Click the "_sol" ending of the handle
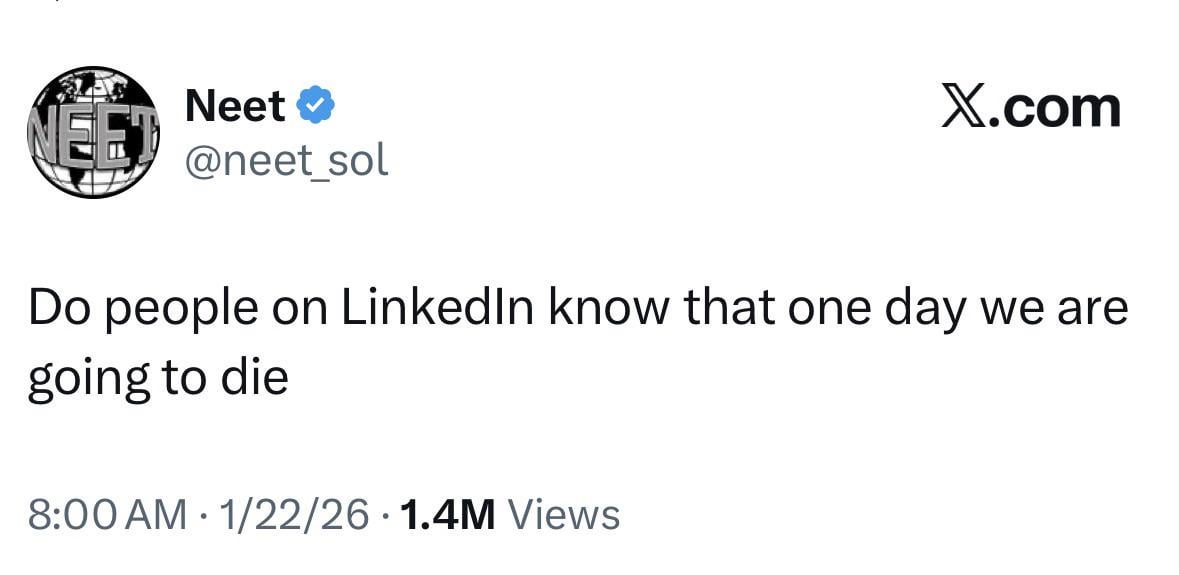This screenshot has width=1179, height=575. [356, 159]
